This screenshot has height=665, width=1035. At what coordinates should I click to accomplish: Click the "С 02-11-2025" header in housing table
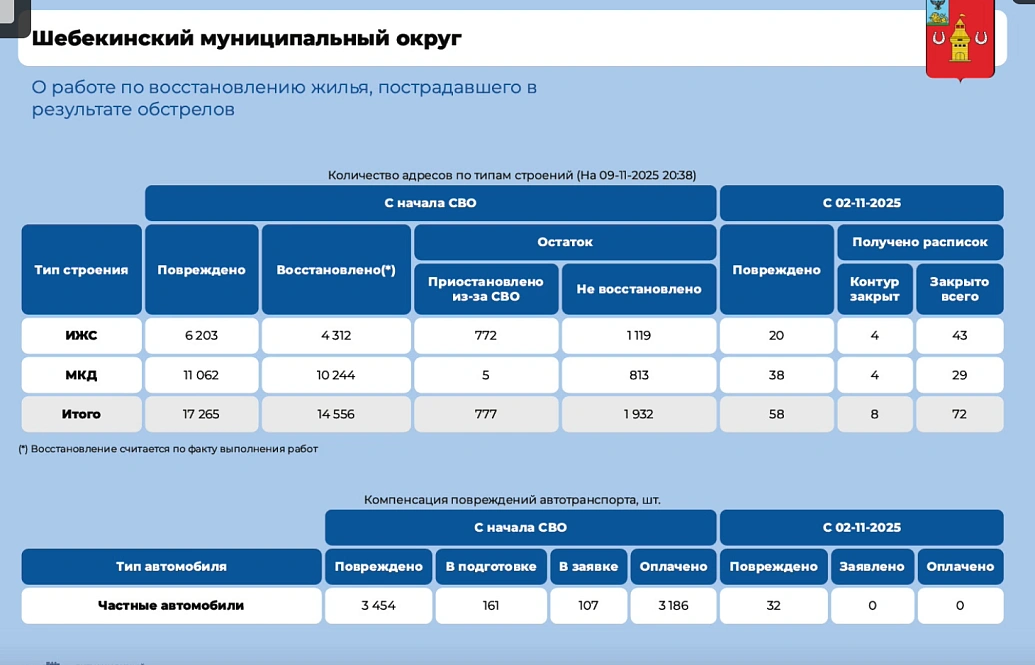[x=861, y=203]
